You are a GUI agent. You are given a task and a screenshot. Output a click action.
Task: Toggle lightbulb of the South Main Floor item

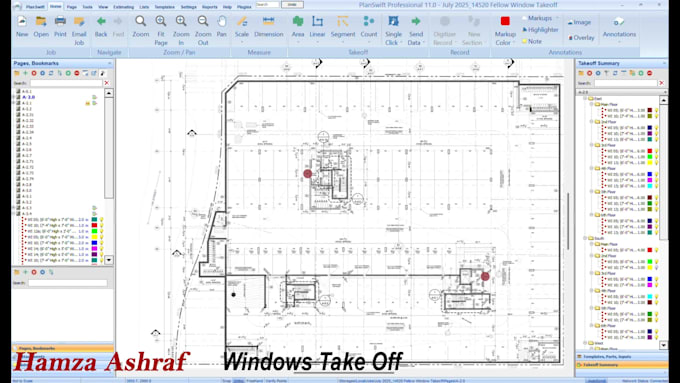click(x=657, y=250)
